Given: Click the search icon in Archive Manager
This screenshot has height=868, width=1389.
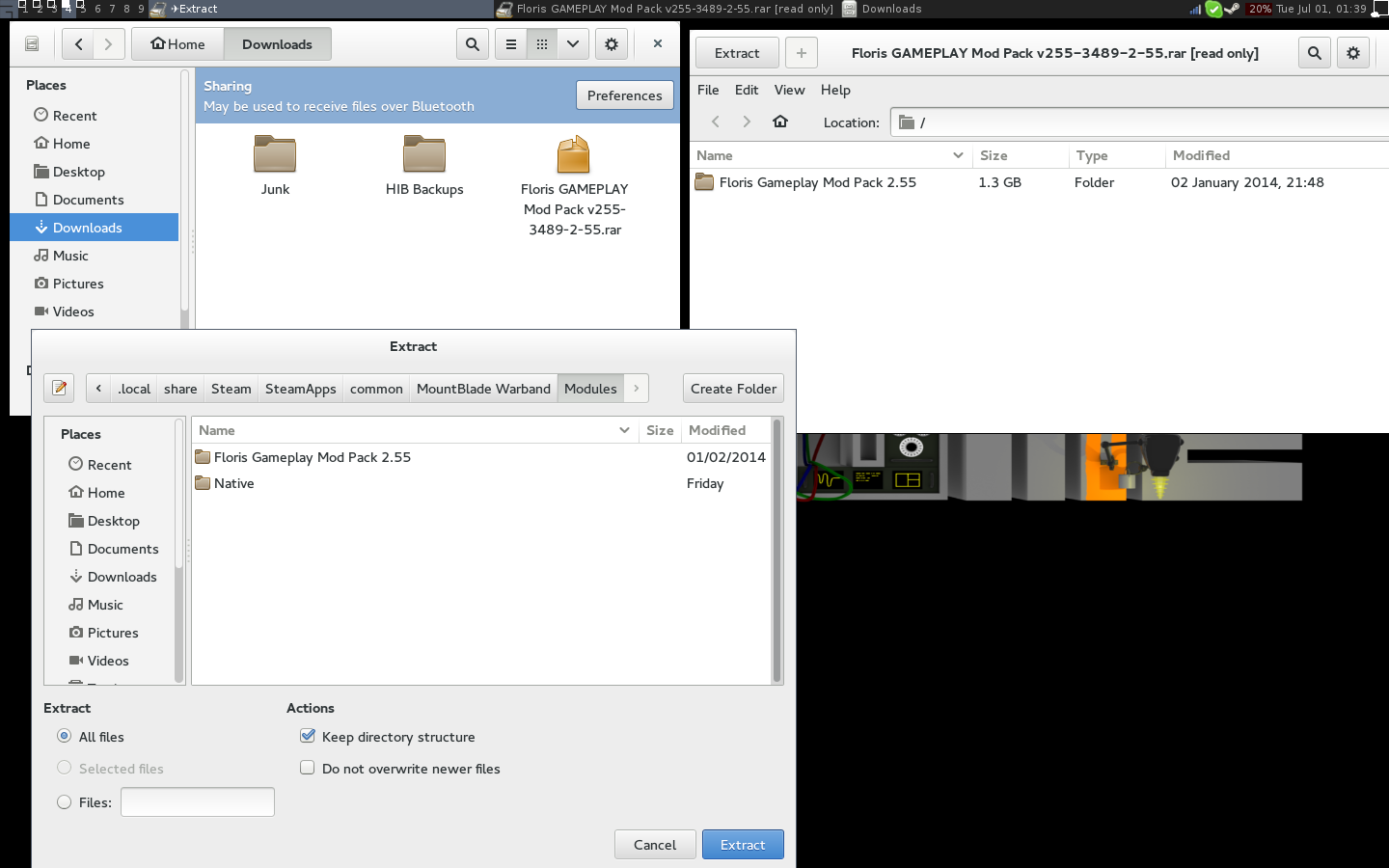Looking at the screenshot, I should point(1314,53).
